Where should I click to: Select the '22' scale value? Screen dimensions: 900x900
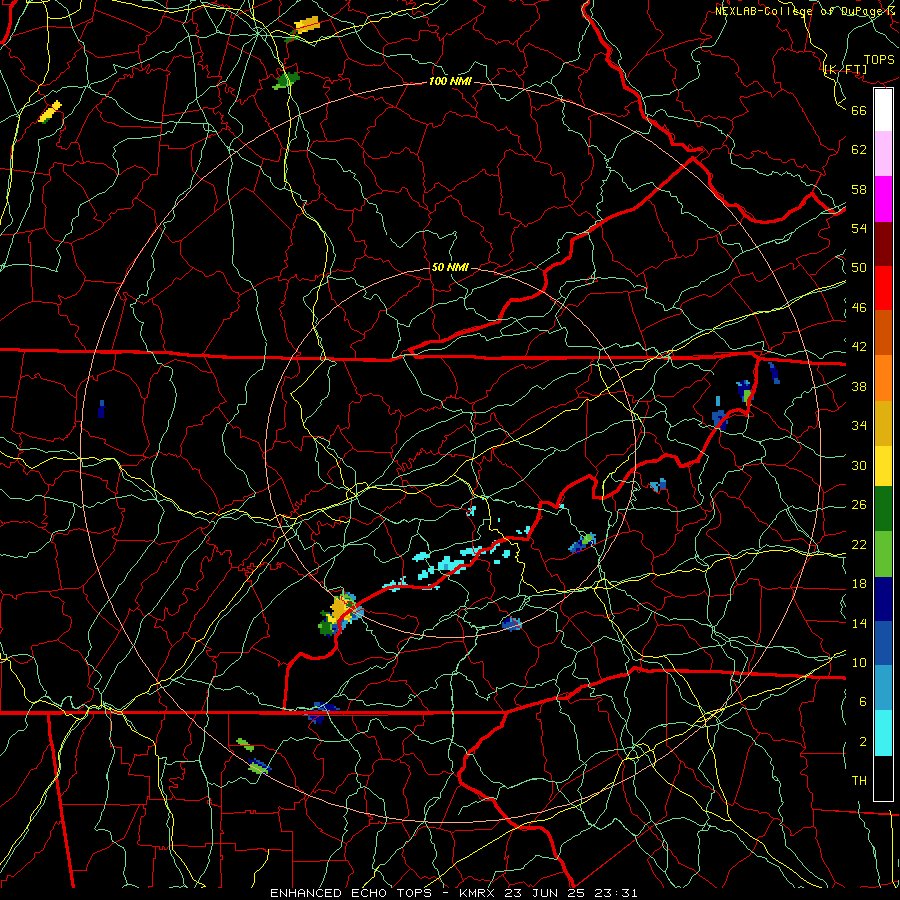pos(859,544)
